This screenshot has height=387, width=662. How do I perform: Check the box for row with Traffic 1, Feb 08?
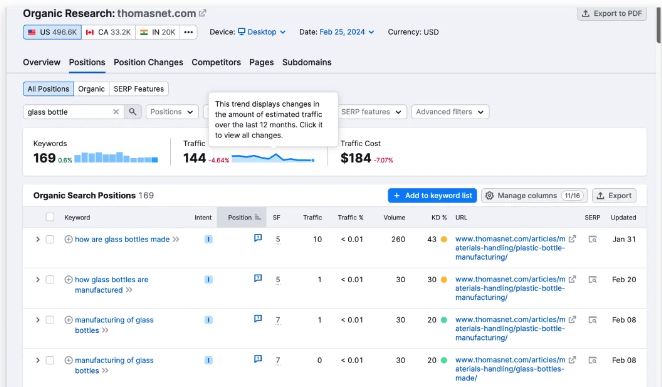pyautogui.click(x=50, y=320)
